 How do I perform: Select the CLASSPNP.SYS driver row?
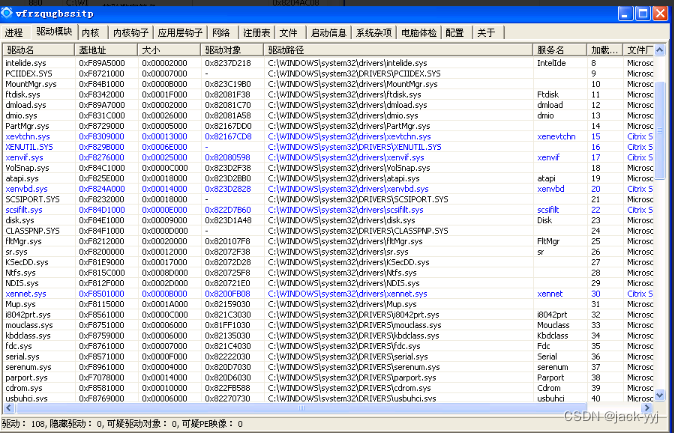point(329,231)
